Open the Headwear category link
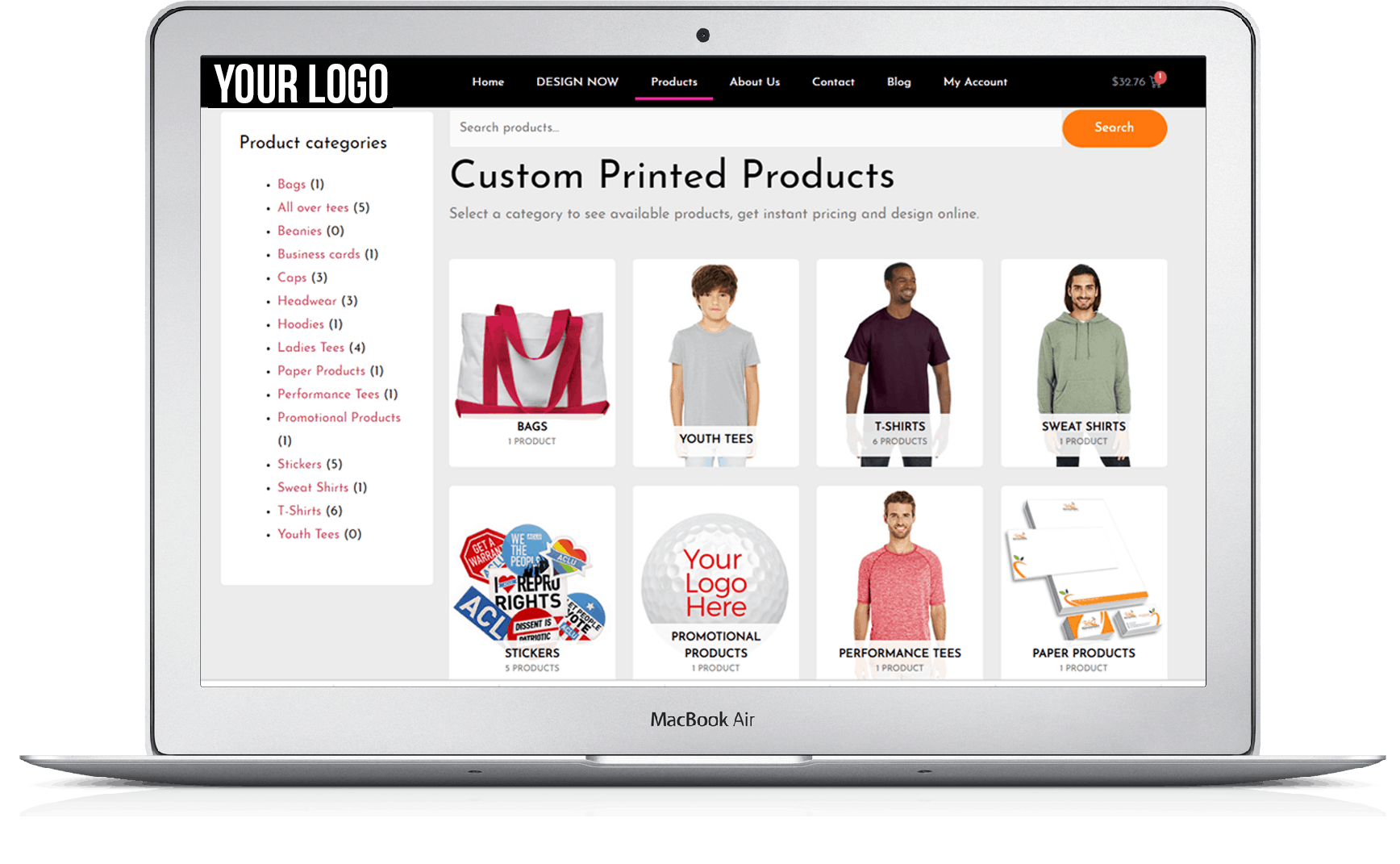Viewport: 1400px width, 864px height. (306, 301)
